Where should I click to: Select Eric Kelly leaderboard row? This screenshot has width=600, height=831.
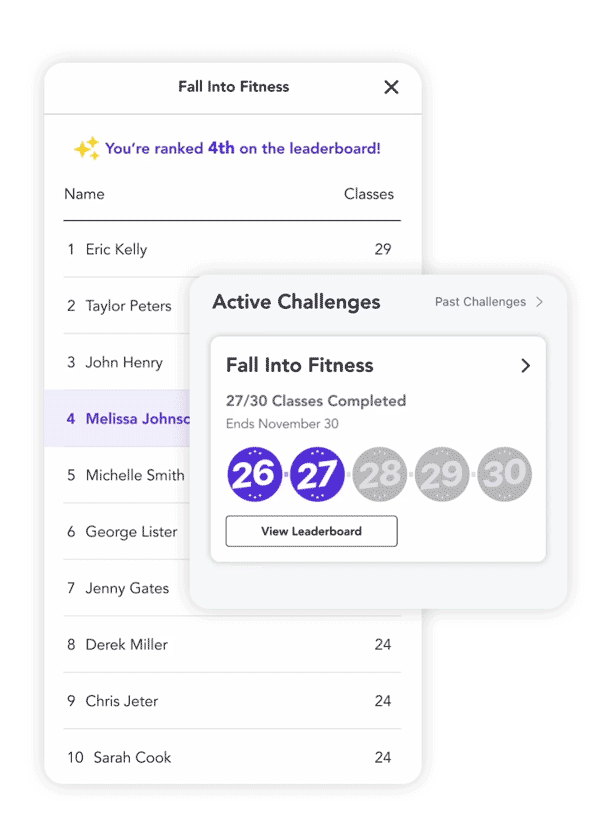(232, 249)
